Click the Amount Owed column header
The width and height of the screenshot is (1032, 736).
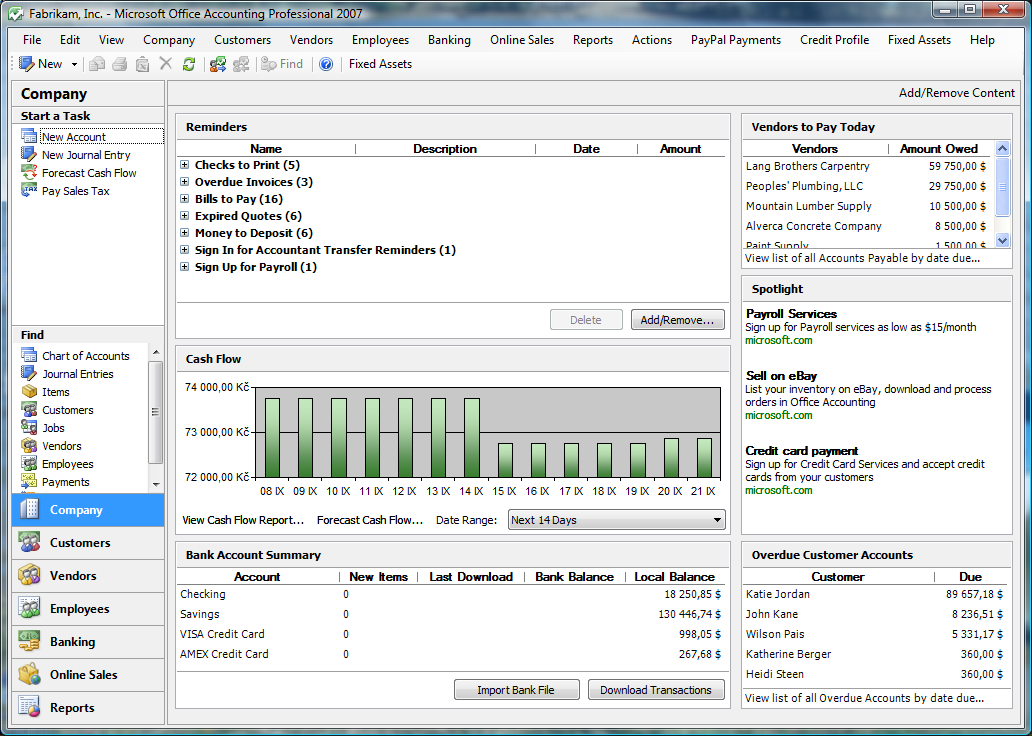pyautogui.click(x=939, y=149)
